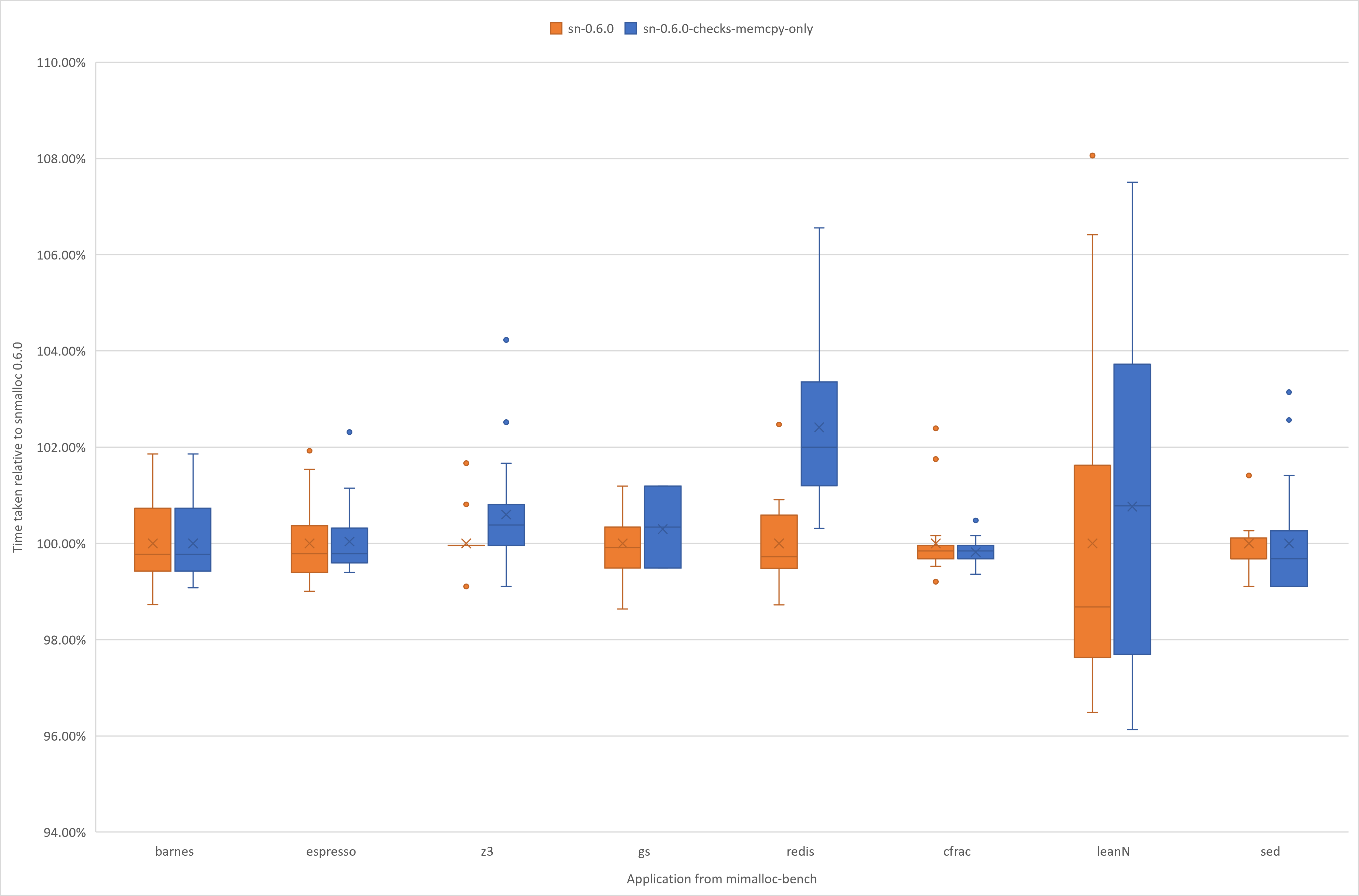Click the orange sed box
The height and width of the screenshot is (896, 1359).
point(1249,549)
